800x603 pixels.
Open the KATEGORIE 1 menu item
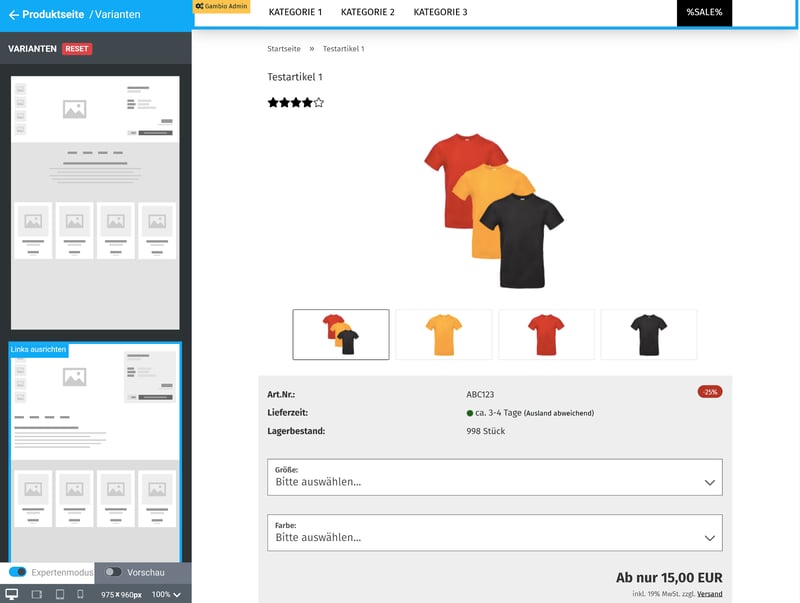tap(295, 13)
